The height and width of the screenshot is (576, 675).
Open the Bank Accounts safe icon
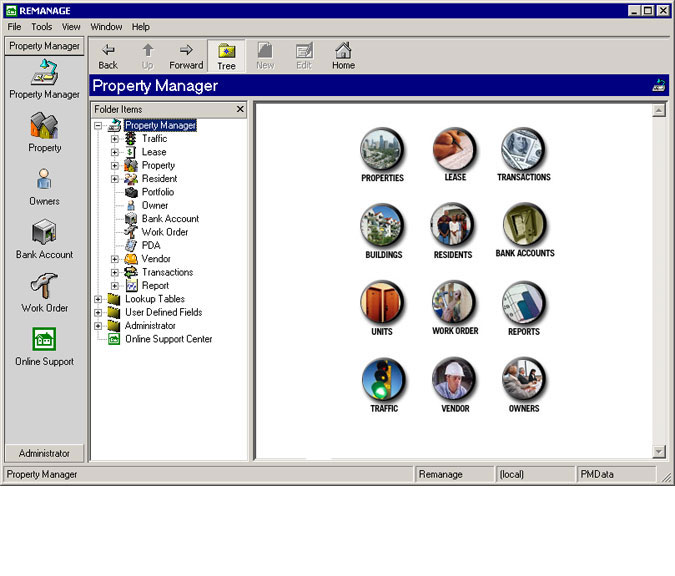coord(524,224)
